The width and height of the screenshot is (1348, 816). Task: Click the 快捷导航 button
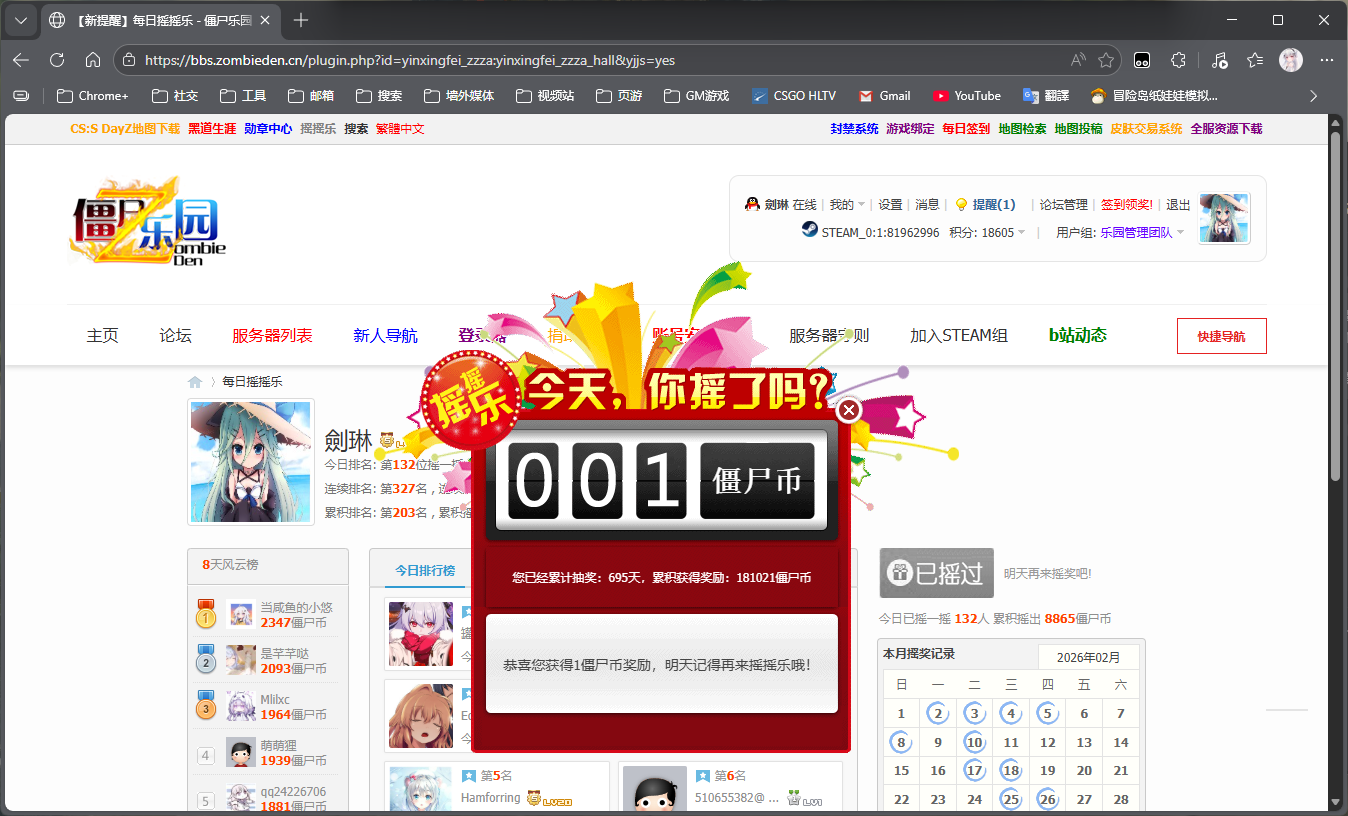[1221, 336]
